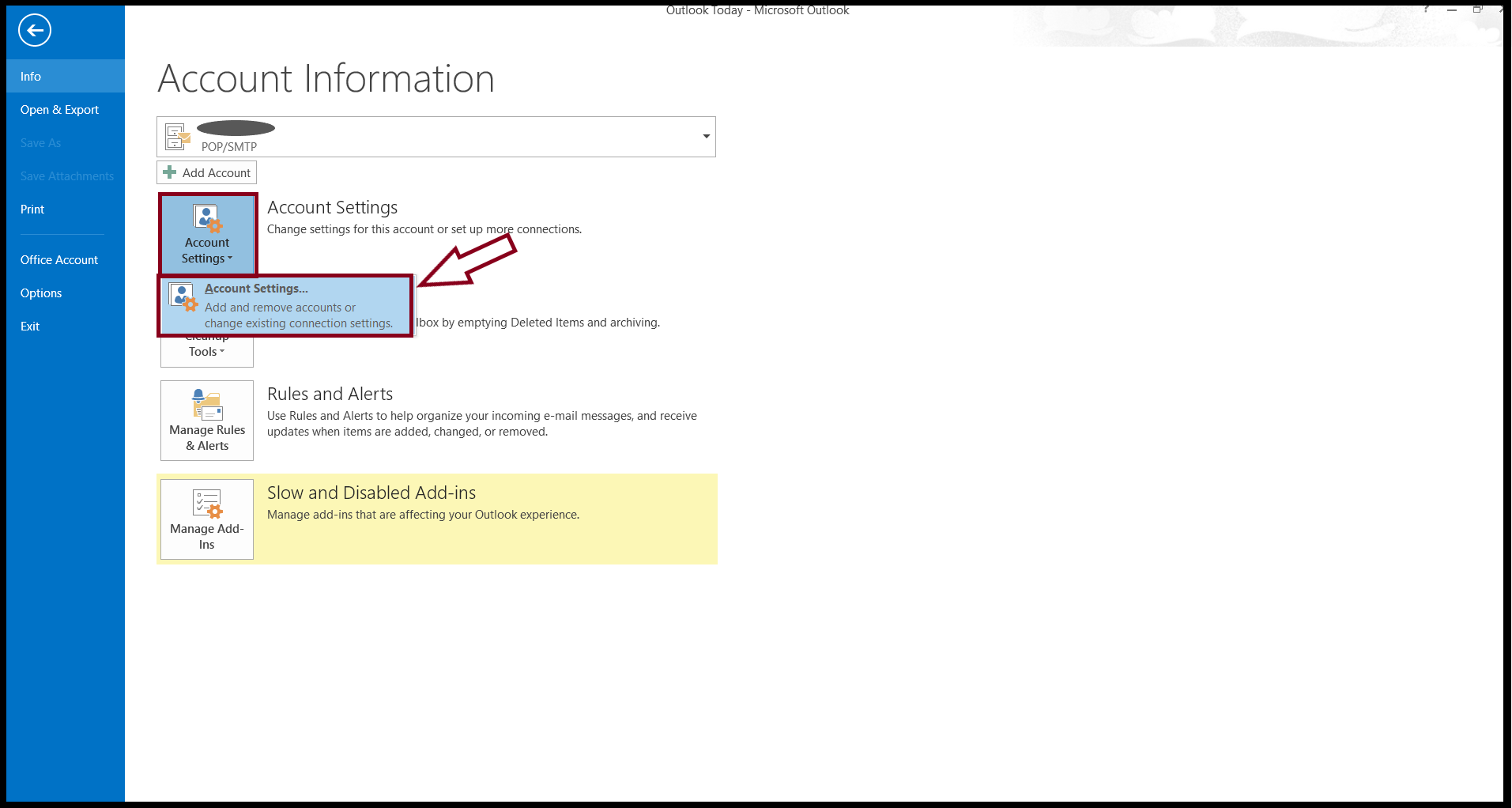Click the icon beside Account Settings... menu entry

[x=183, y=297]
